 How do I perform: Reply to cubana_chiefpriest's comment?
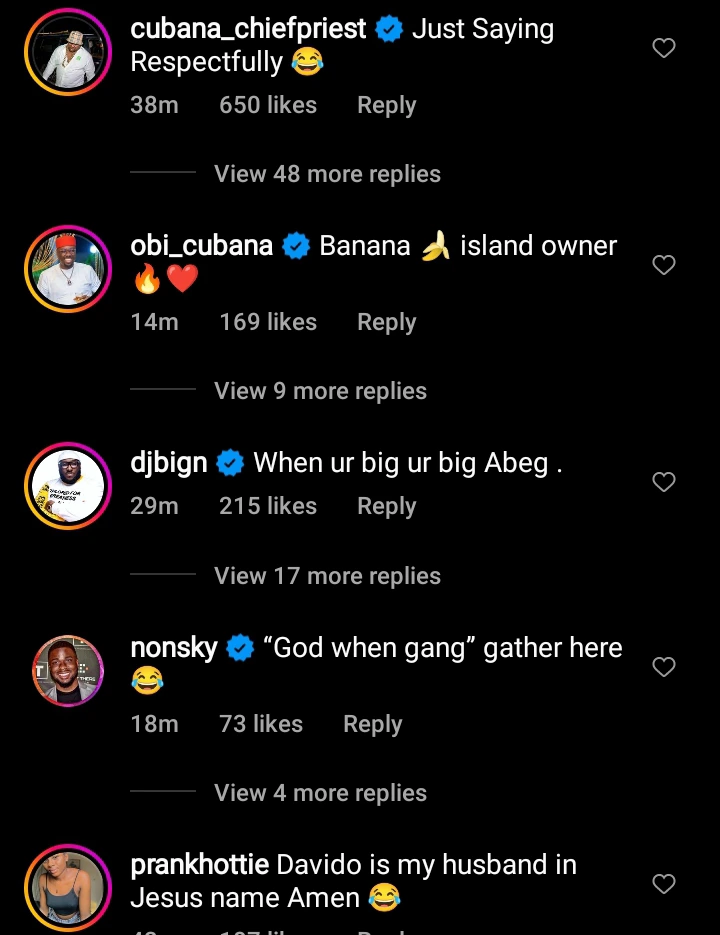(386, 106)
